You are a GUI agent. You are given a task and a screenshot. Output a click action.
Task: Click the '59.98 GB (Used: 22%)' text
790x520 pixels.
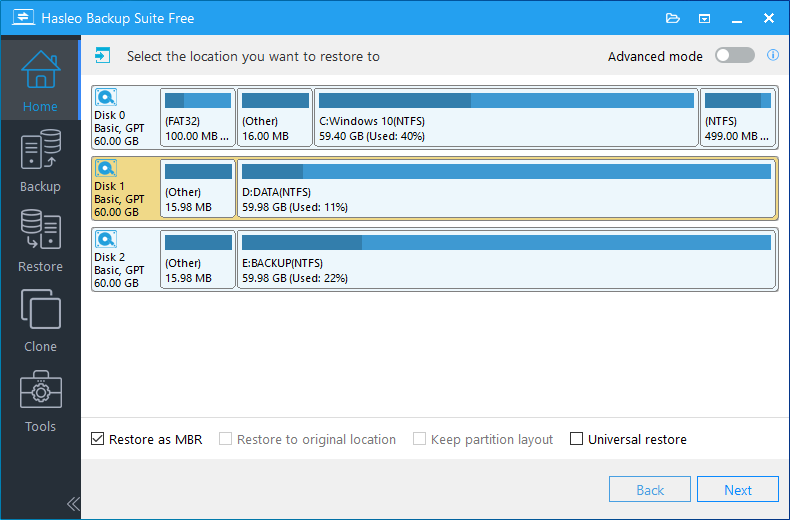(295, 278)
